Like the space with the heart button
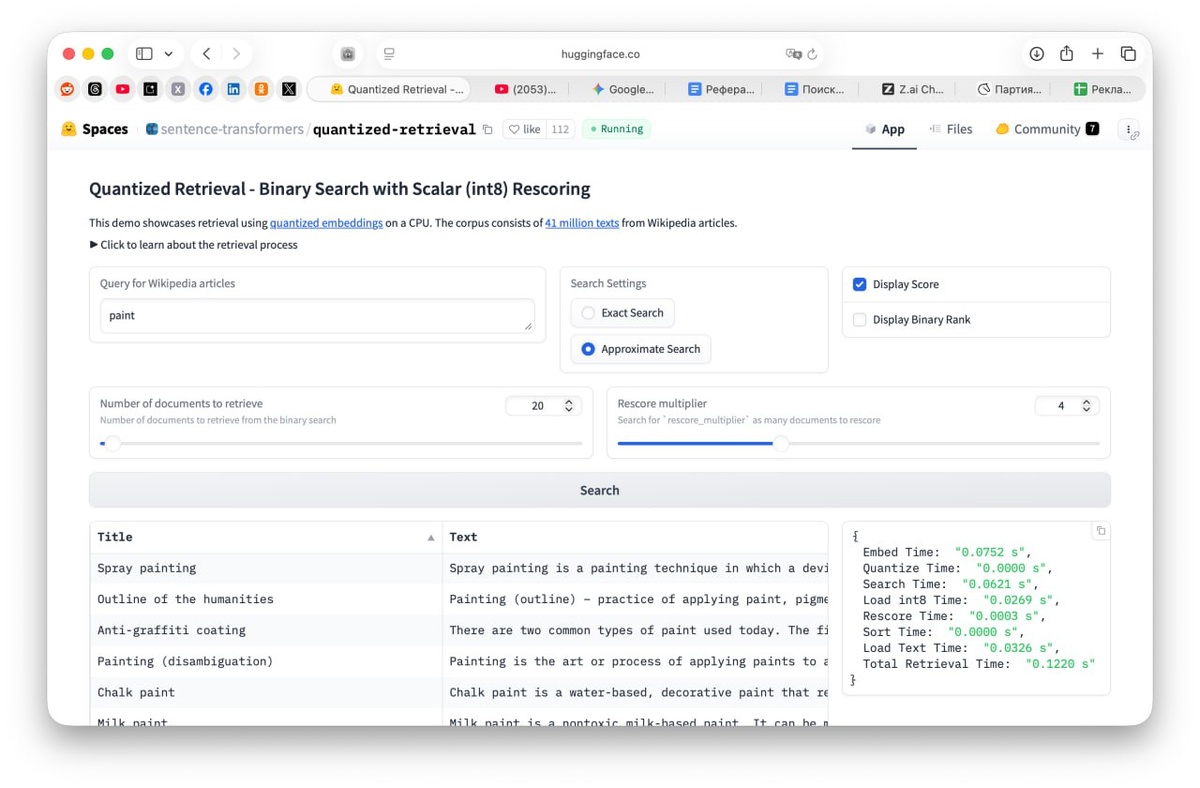Viewport: 1200px width, 788px height. [524, 129]
